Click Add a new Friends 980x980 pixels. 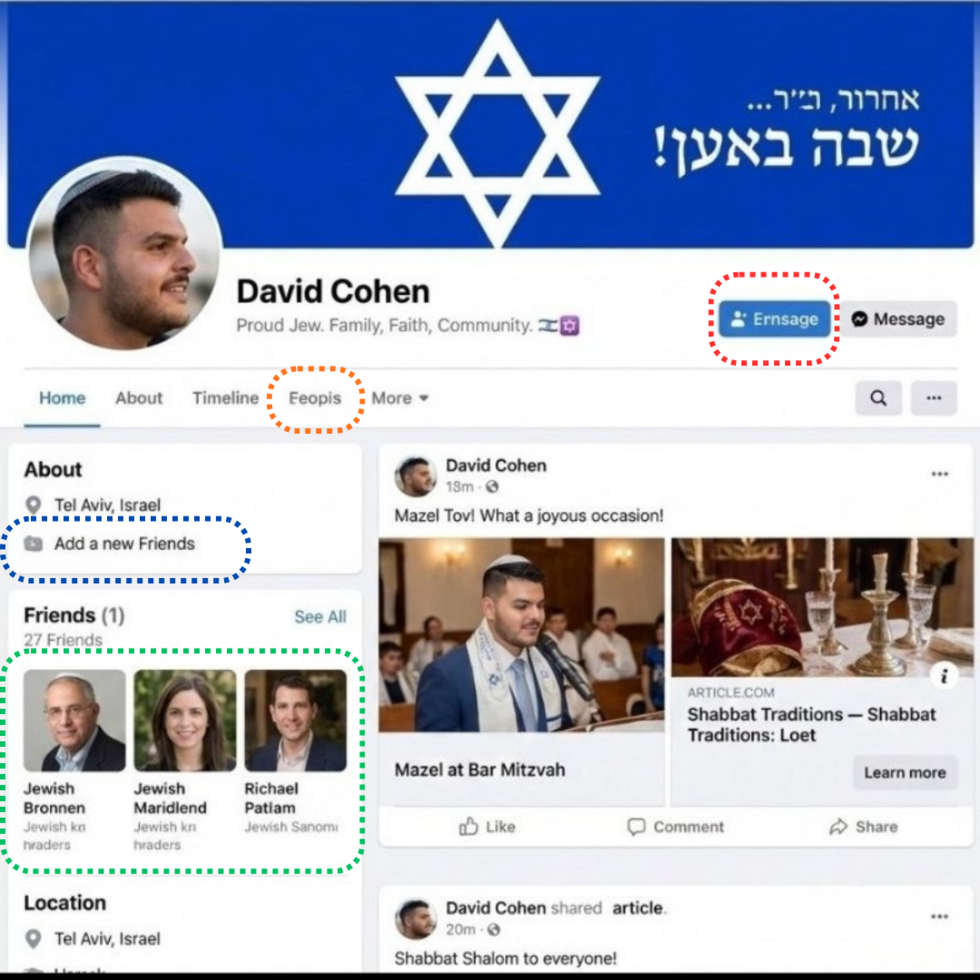click(x=124, y=544)
